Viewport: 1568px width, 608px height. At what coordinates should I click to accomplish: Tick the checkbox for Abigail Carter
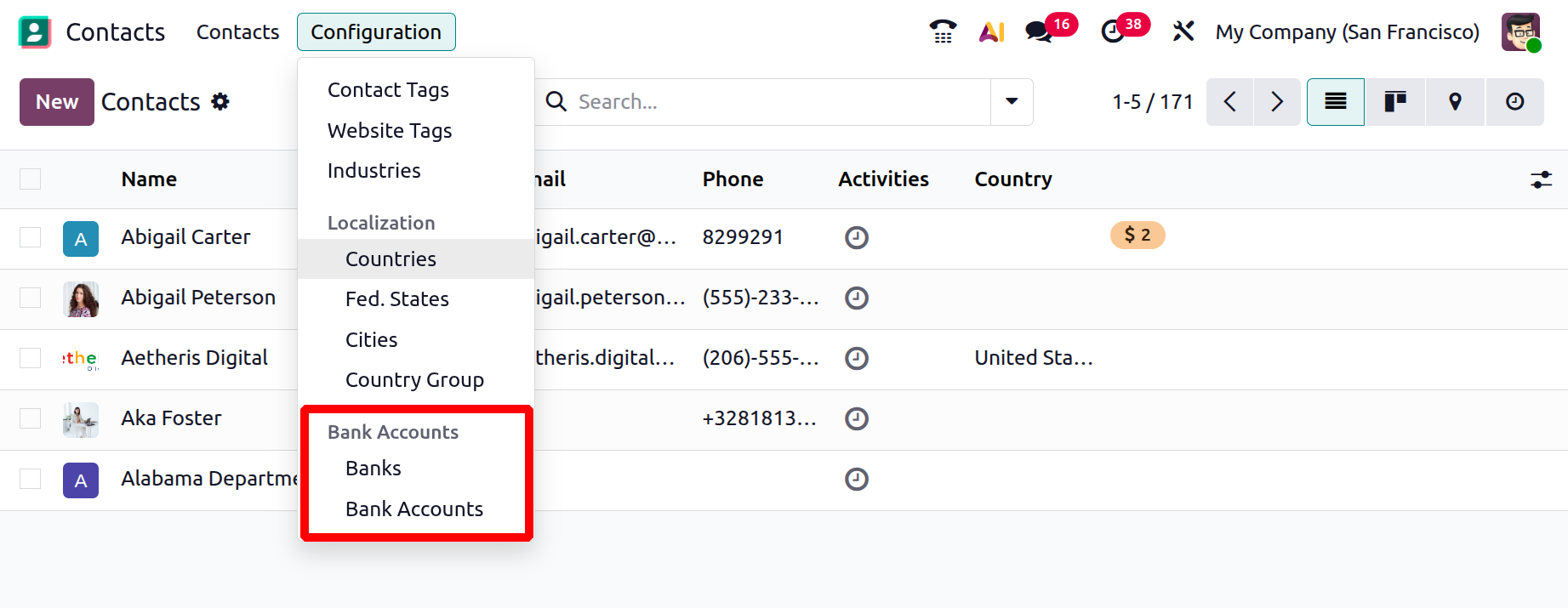31,237
